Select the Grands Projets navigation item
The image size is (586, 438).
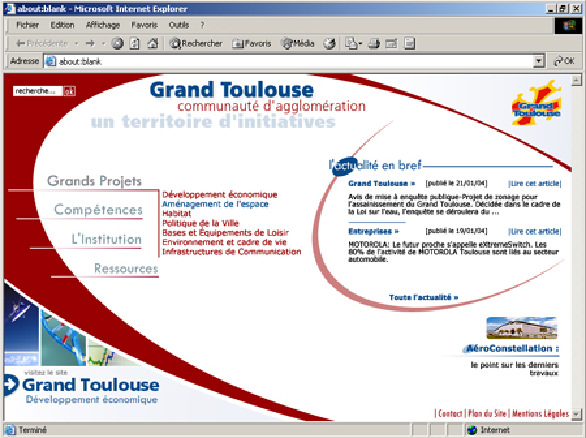(94, 181)
